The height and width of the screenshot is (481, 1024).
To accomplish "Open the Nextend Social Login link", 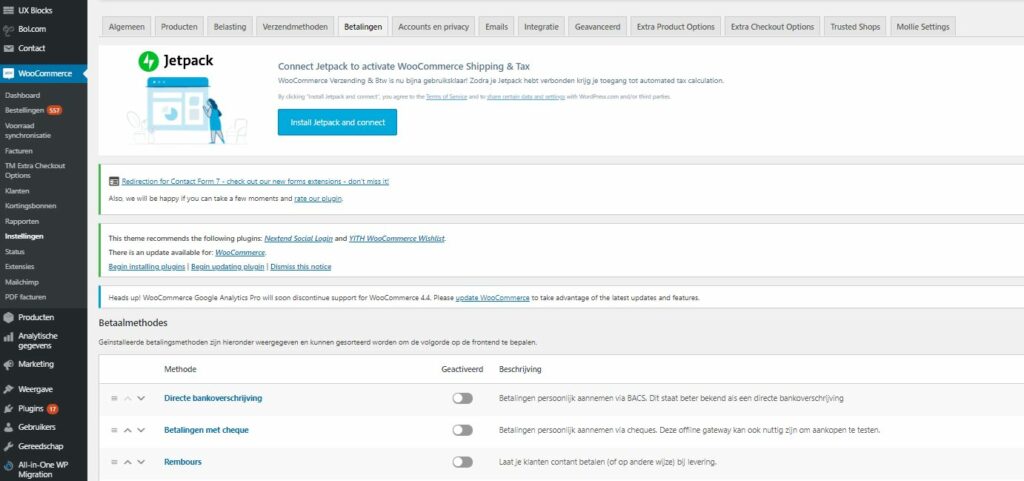I will click(298, 239).
